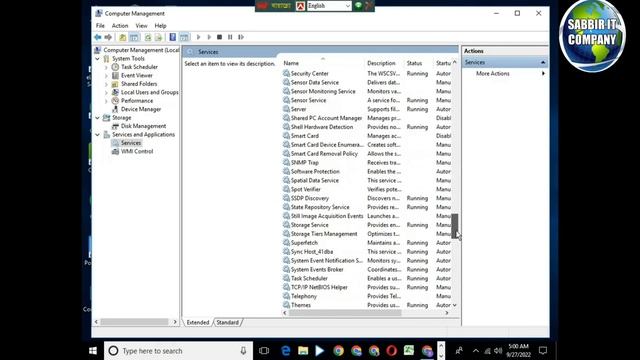Collapse the Services section in Actions pane

[543, 62]
